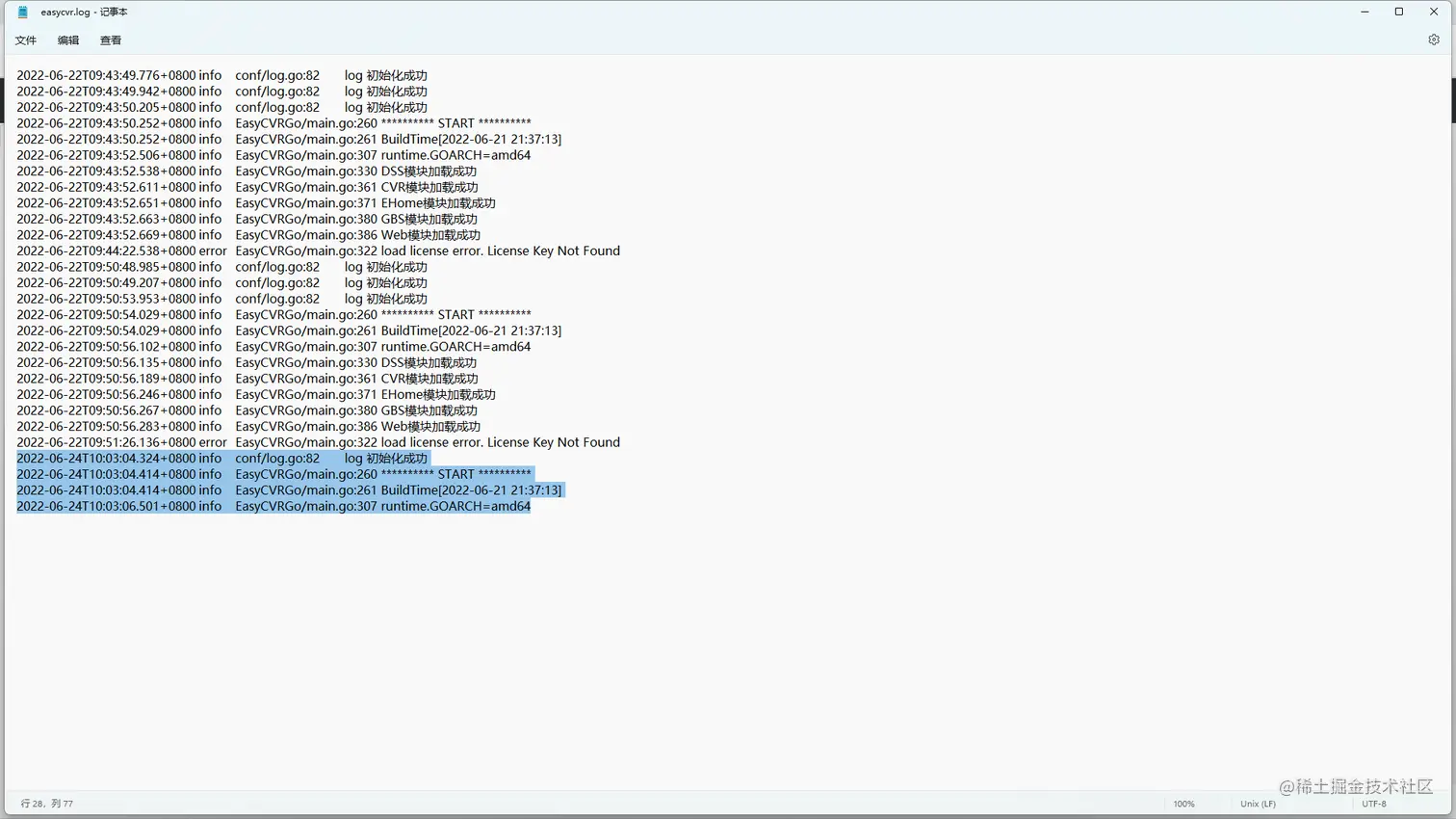Open the 编辑 menu
1456x819 pixels.
tap(68, 40)
